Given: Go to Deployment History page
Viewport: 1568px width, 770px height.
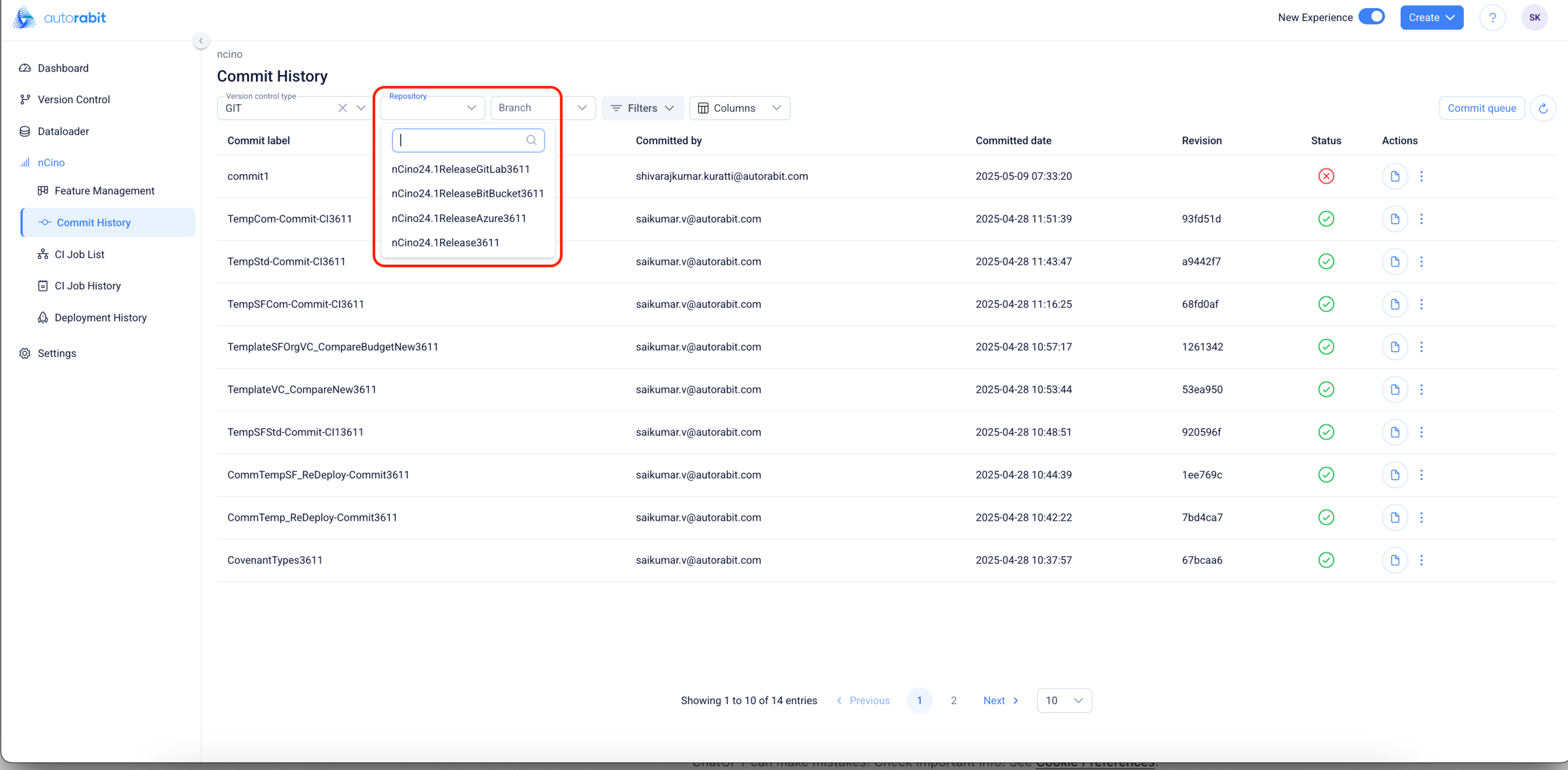Looking at the screenshot, I should coord(100,318).
